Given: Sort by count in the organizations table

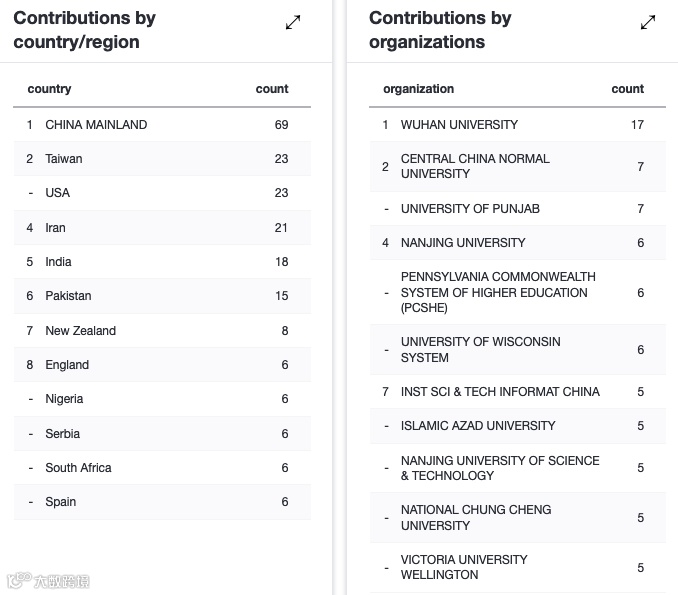Looking at the screenshot, I should click(x=627, y=89).
